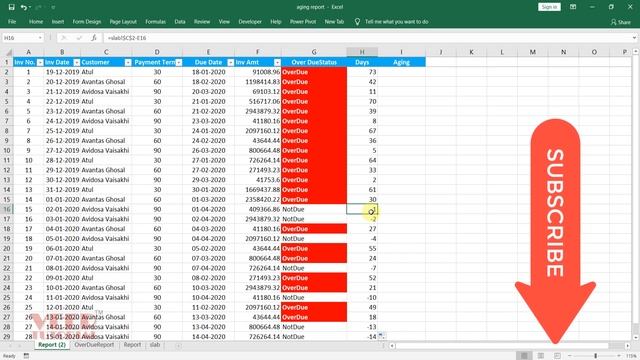This screenshot has width=640, height=360.
Task: Switch to the Report sheet tab
Action: pyautogui.click(x=132, y=345)
